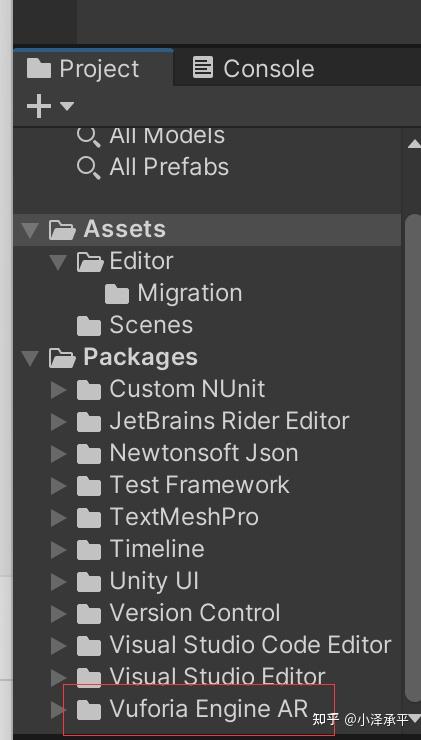Expand the Timeline package arrow
The height and width of the screenshot is (740, 421).
point(59,550)
